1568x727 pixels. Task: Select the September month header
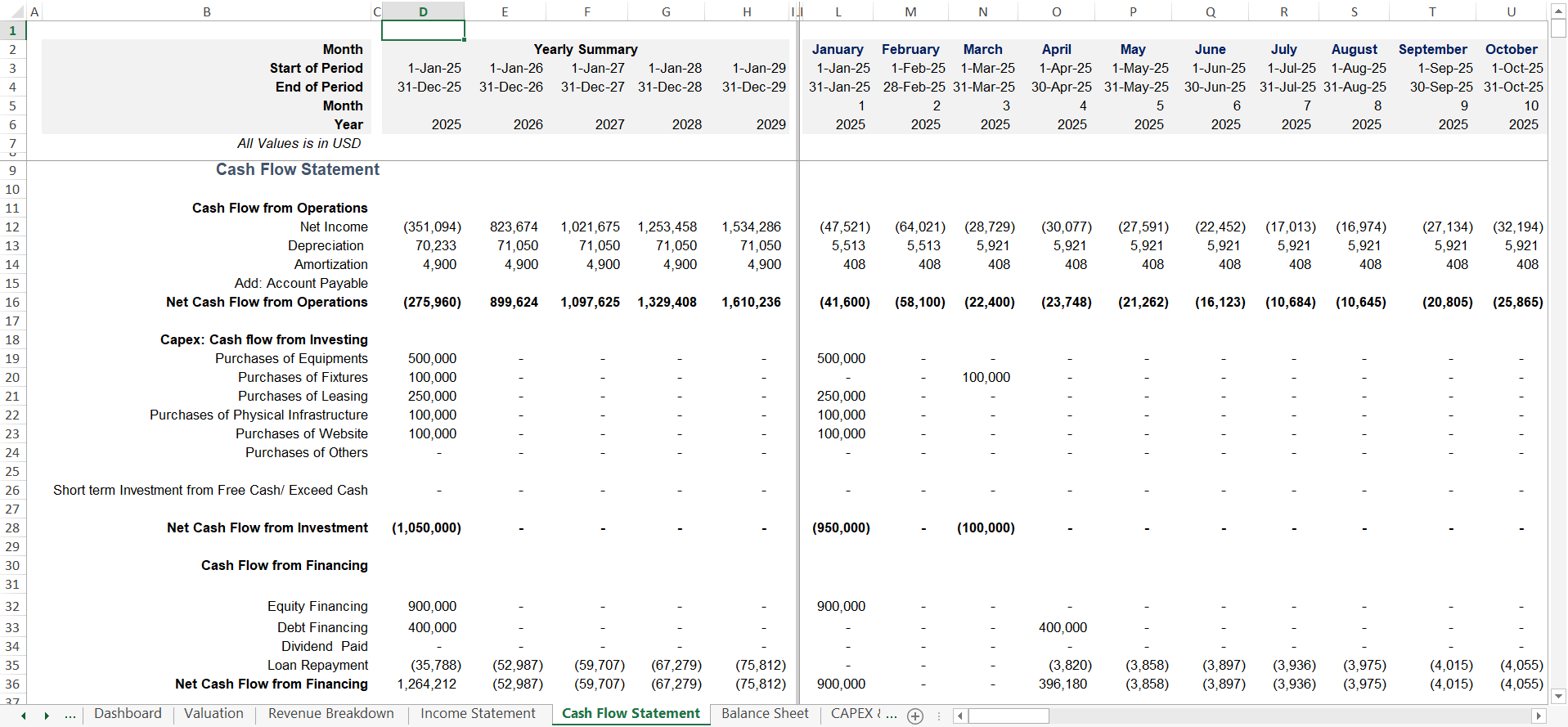[1432, 49]
